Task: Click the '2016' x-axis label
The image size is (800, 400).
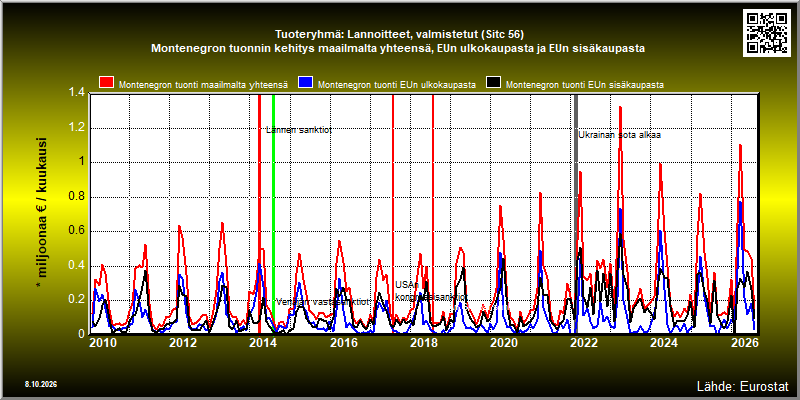Action: click(x=344, y=343)
